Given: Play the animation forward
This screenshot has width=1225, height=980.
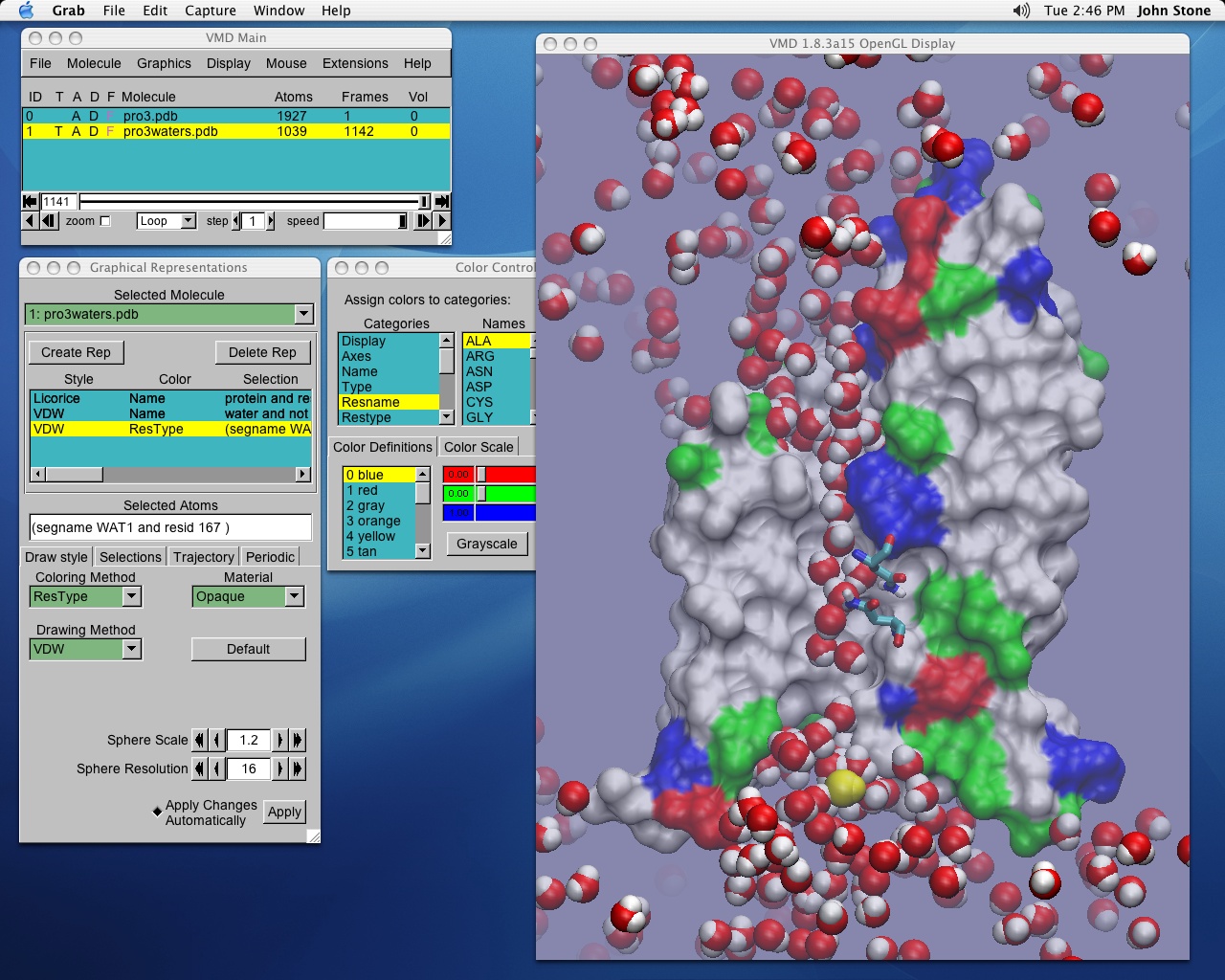Looking at the screenshot, I should (x=442, y=221).
